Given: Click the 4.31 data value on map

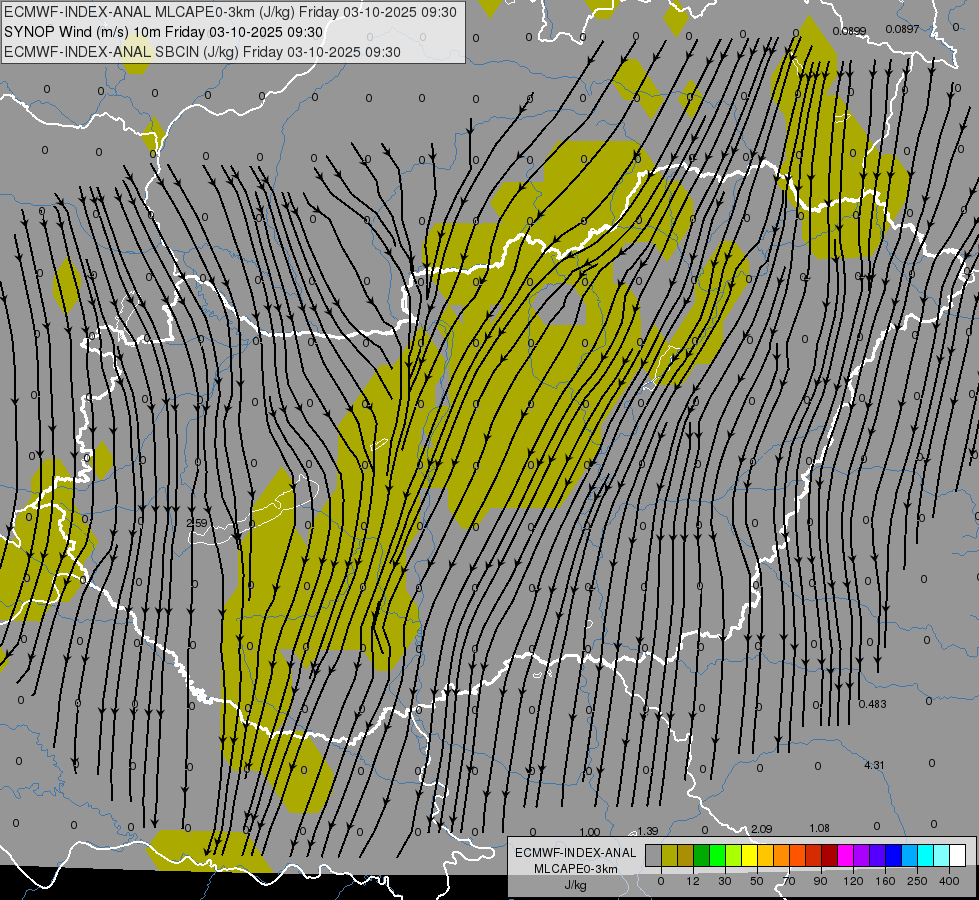Looking at the screenshot, I should (x=874, y=765).
